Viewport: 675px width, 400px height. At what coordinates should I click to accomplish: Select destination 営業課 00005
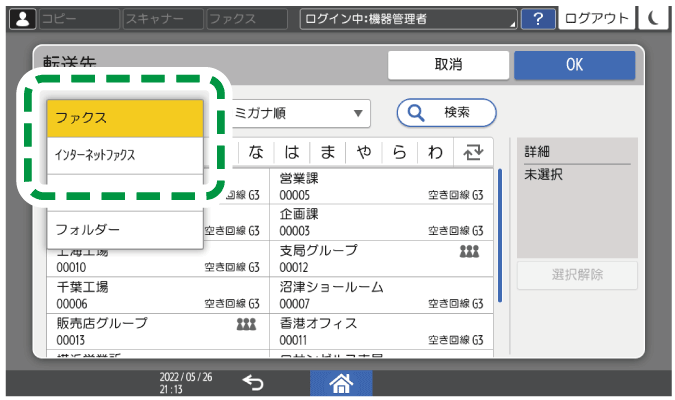(x=381, y=186)
